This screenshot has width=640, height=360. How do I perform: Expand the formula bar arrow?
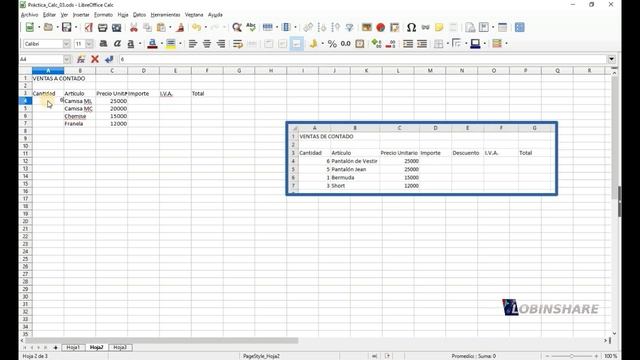coord(611,59)
